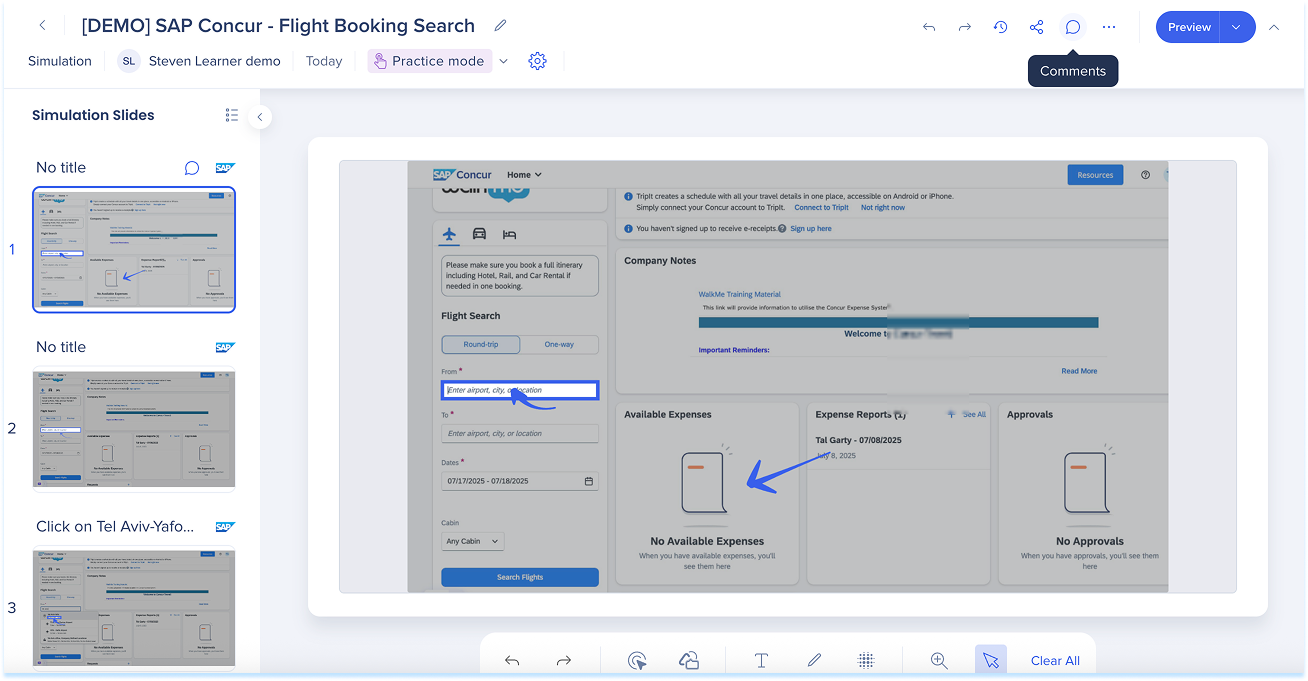The image size is (1308, 681).
Task: Select the zoom magnifier tool
Action: click(x=939, y=660)
